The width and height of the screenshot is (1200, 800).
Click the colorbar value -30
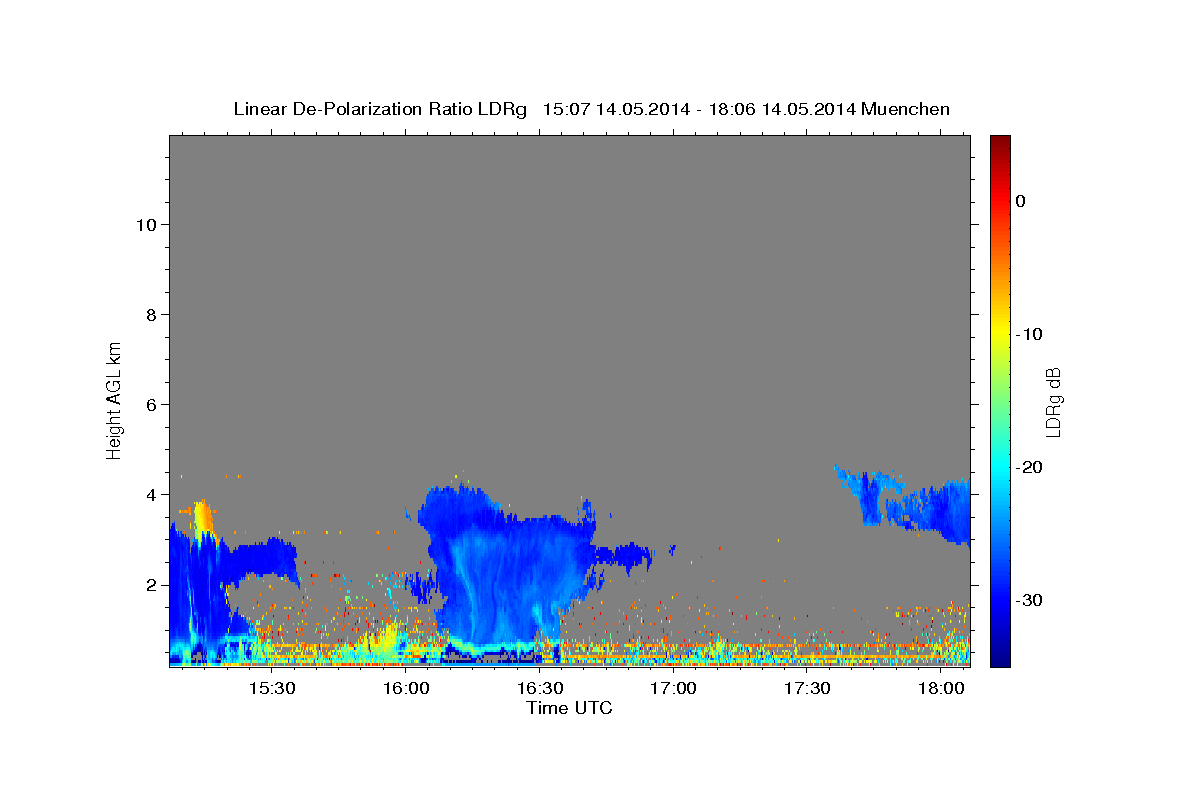click(1028, 600)
